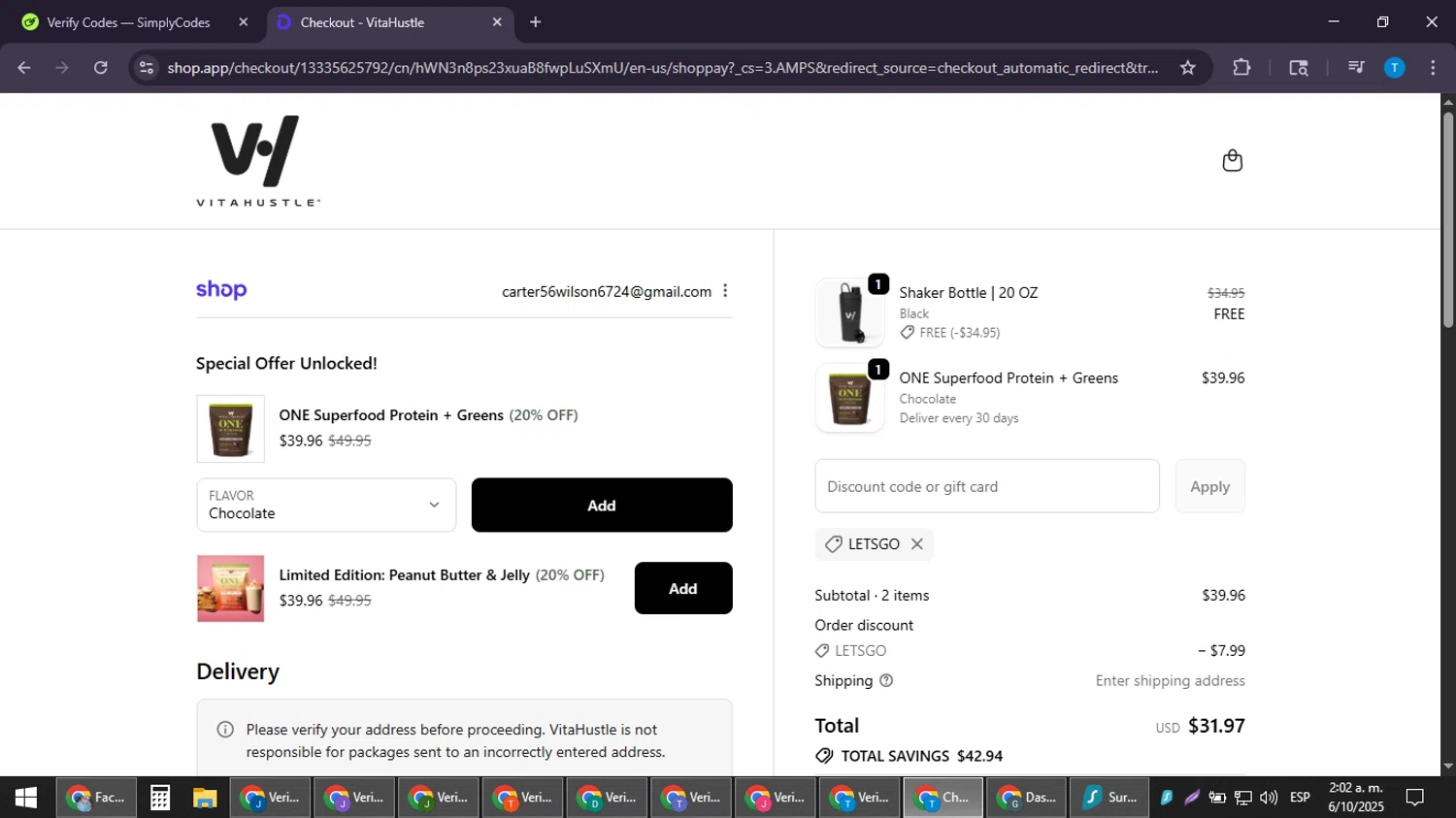Open the shopping bag cart icon
Viewport: 1456px width, 818px height.
pyautogui.click(x=1232, y=160)
